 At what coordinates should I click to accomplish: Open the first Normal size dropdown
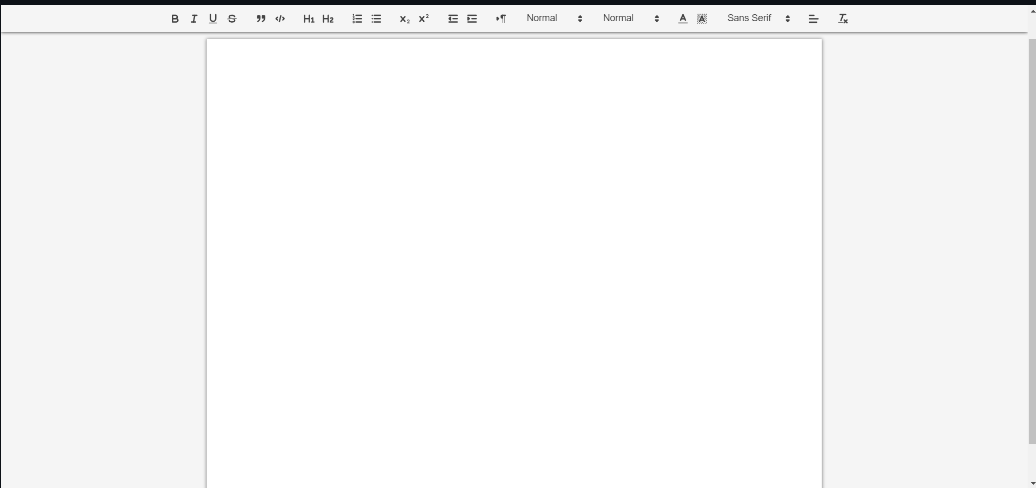pos(554,18)
